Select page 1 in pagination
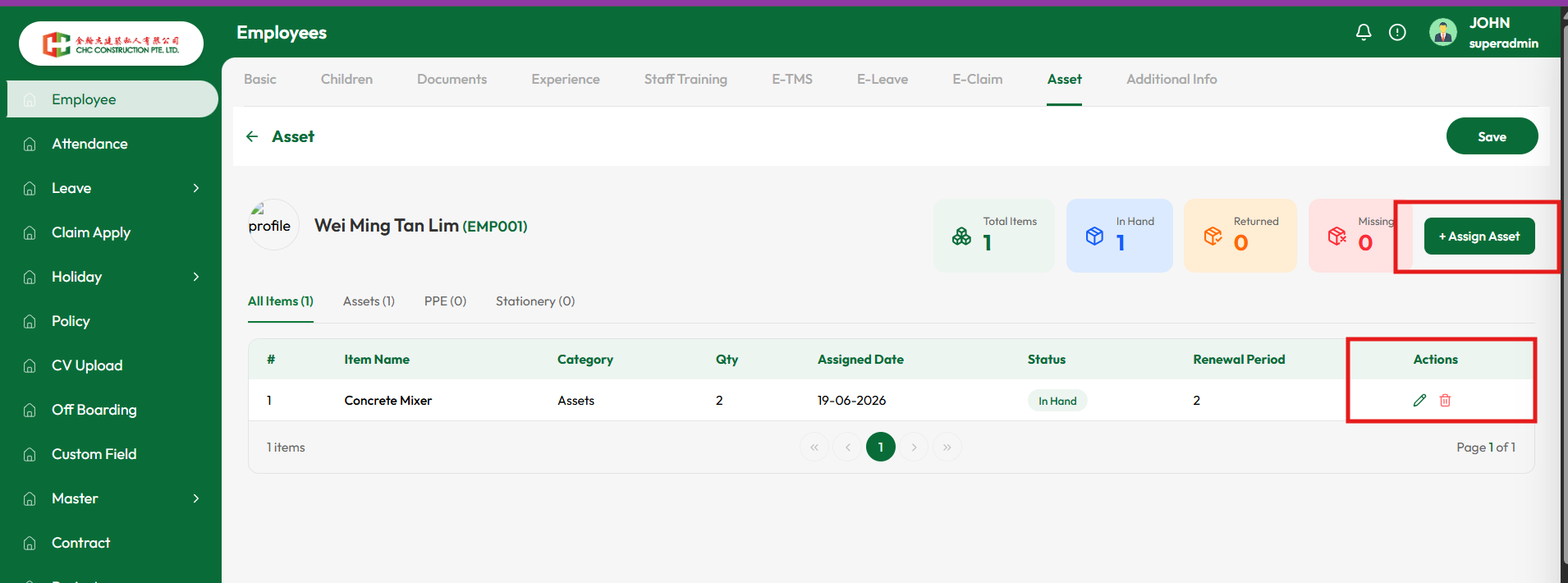Viewport: 1568px width, 583px height. [x=881, y=447]
